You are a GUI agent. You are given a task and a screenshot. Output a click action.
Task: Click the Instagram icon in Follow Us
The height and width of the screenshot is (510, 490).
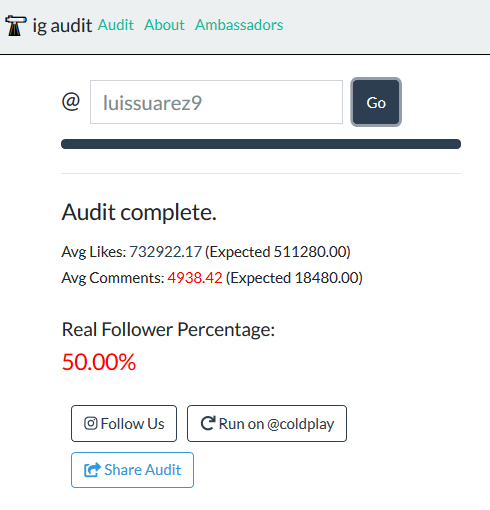(x=90, y=423)
